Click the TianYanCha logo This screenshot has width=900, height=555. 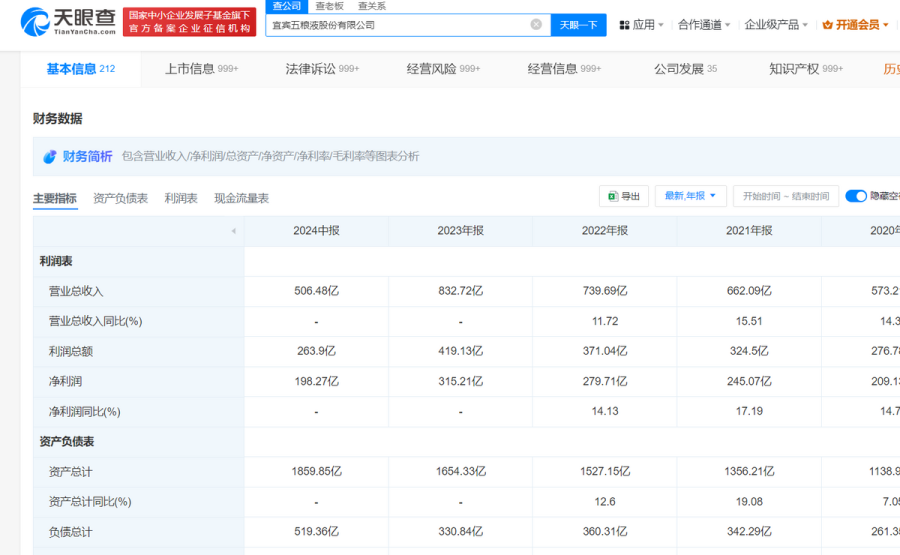[x=67, y=21]
